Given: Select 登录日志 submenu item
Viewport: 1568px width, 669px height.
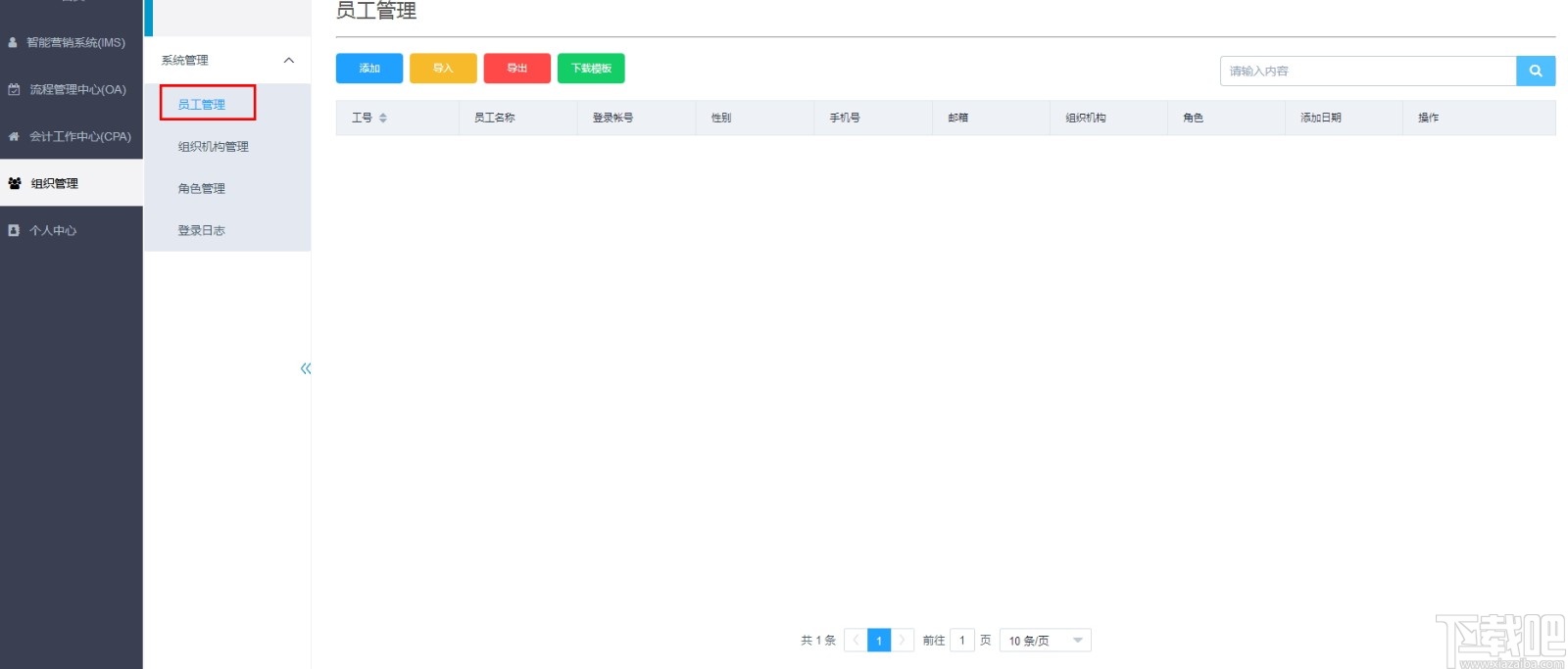Looking at the screenshot, I should coord(227,231).
